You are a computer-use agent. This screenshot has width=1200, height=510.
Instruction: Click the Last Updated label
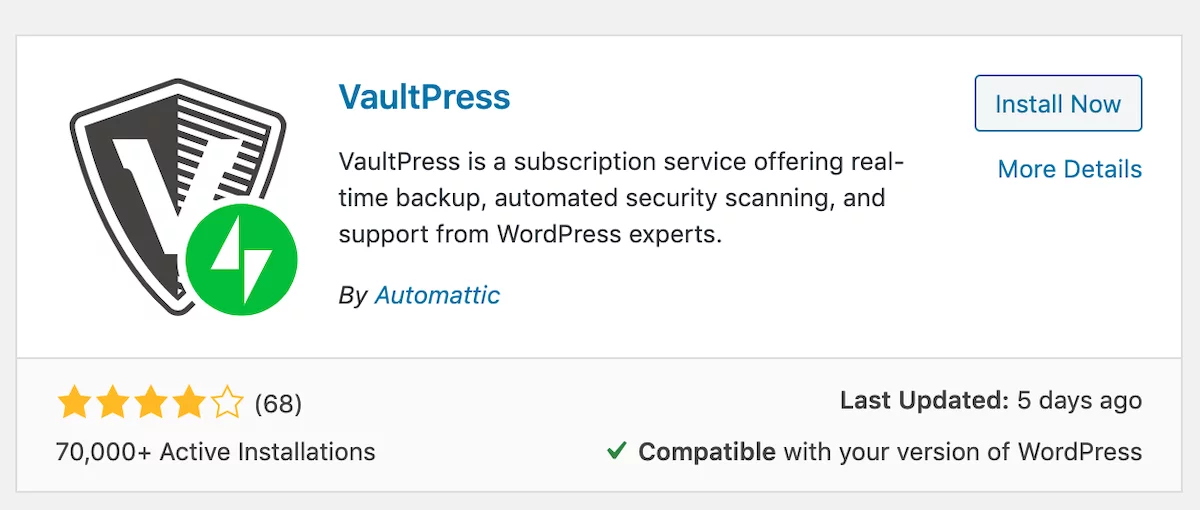point(924,401)
